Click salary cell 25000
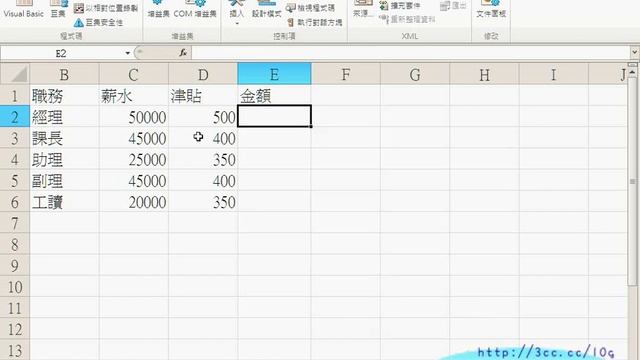640x360 pixels. [133, 159]
